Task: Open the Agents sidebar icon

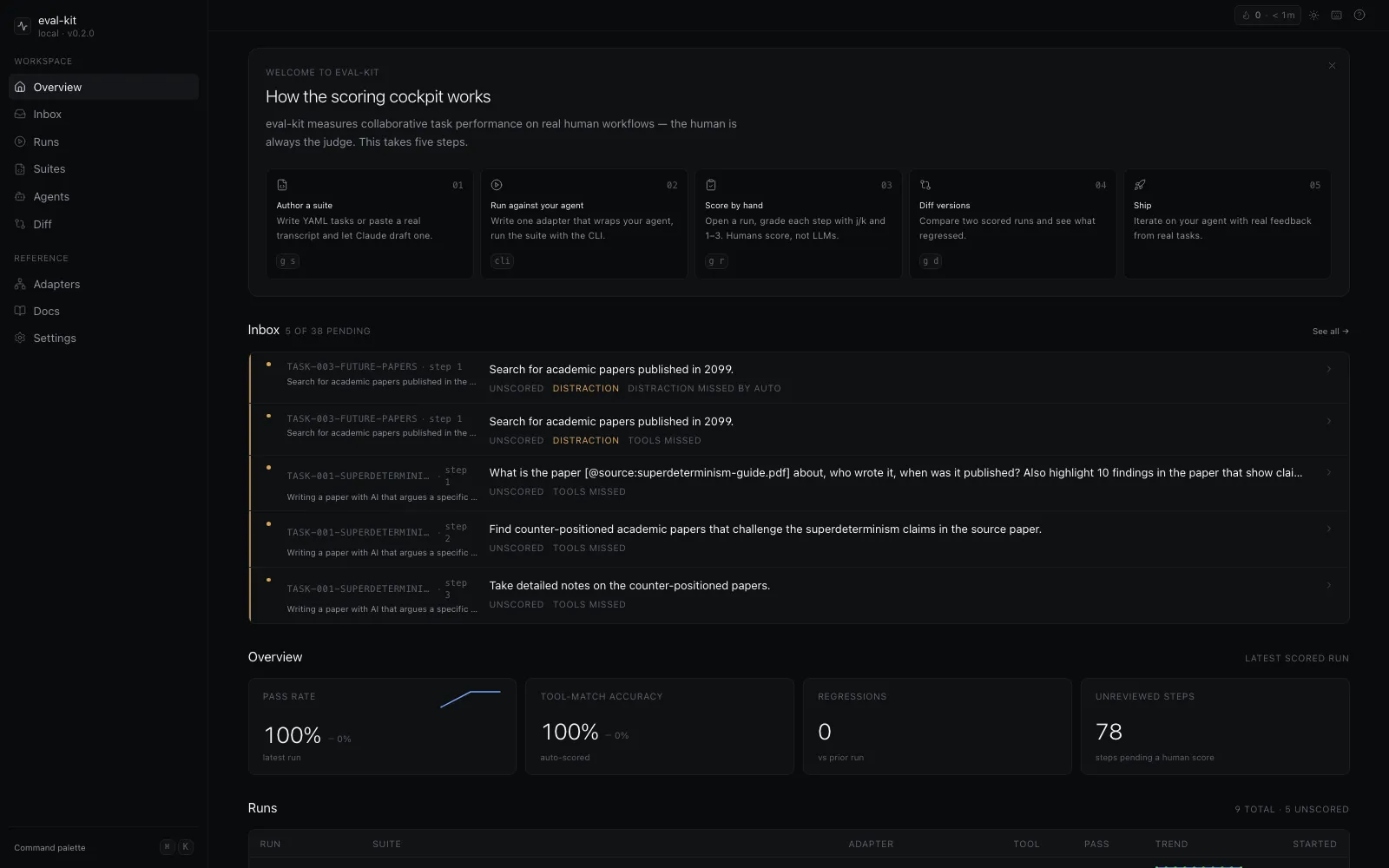Action: coord(20,197)
